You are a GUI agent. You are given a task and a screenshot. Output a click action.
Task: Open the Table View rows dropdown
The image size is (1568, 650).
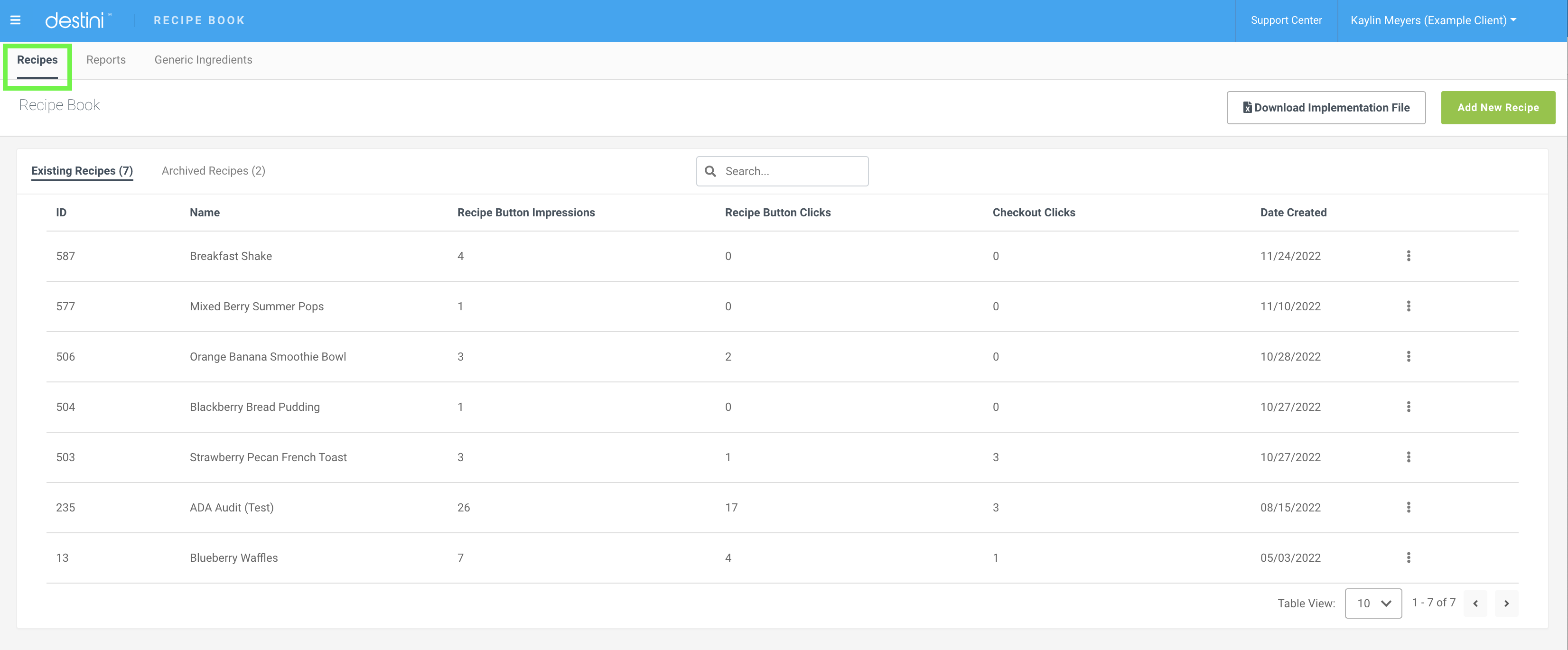[x=1372, y=603]
